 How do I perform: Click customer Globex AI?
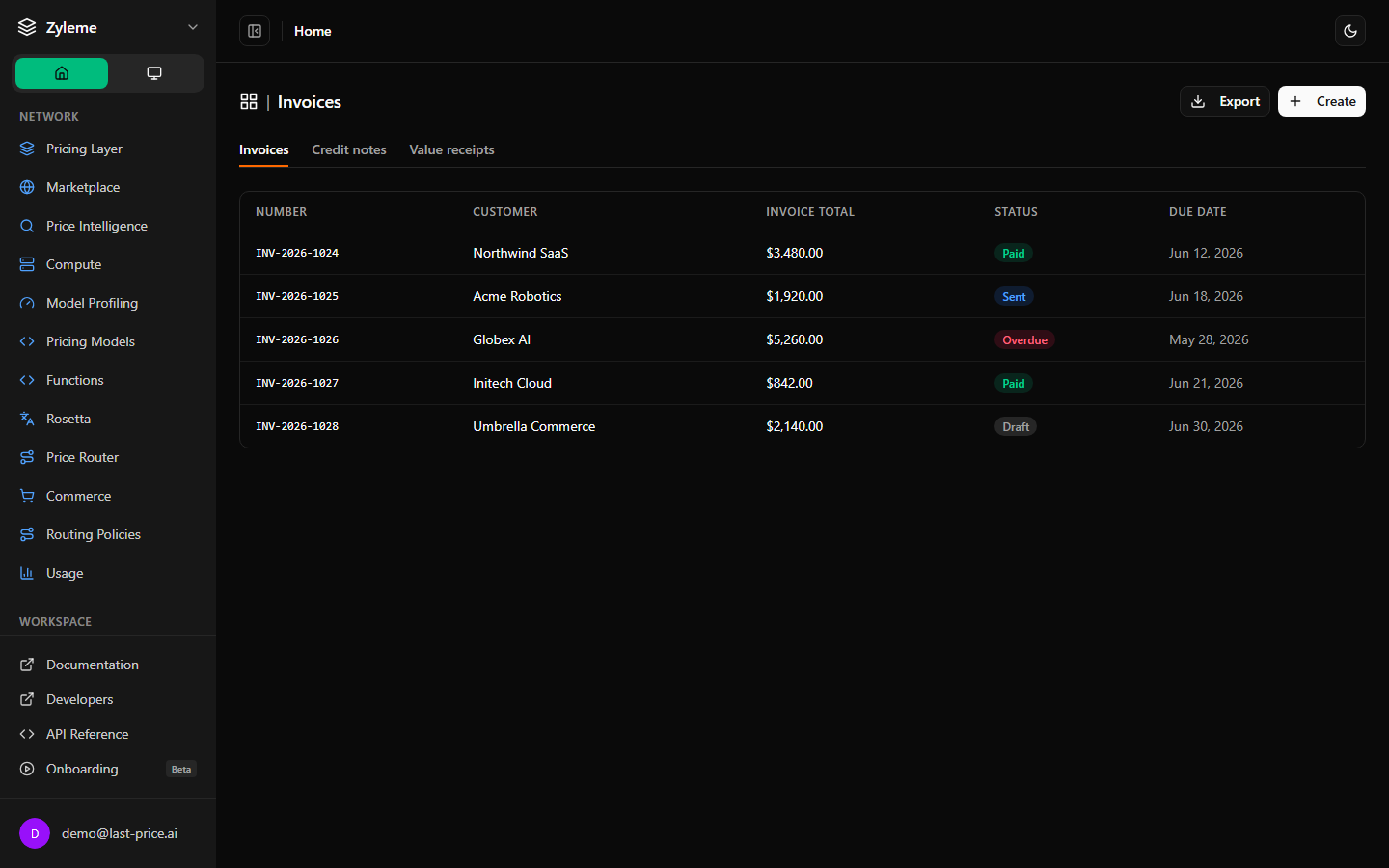pos(502,339)
